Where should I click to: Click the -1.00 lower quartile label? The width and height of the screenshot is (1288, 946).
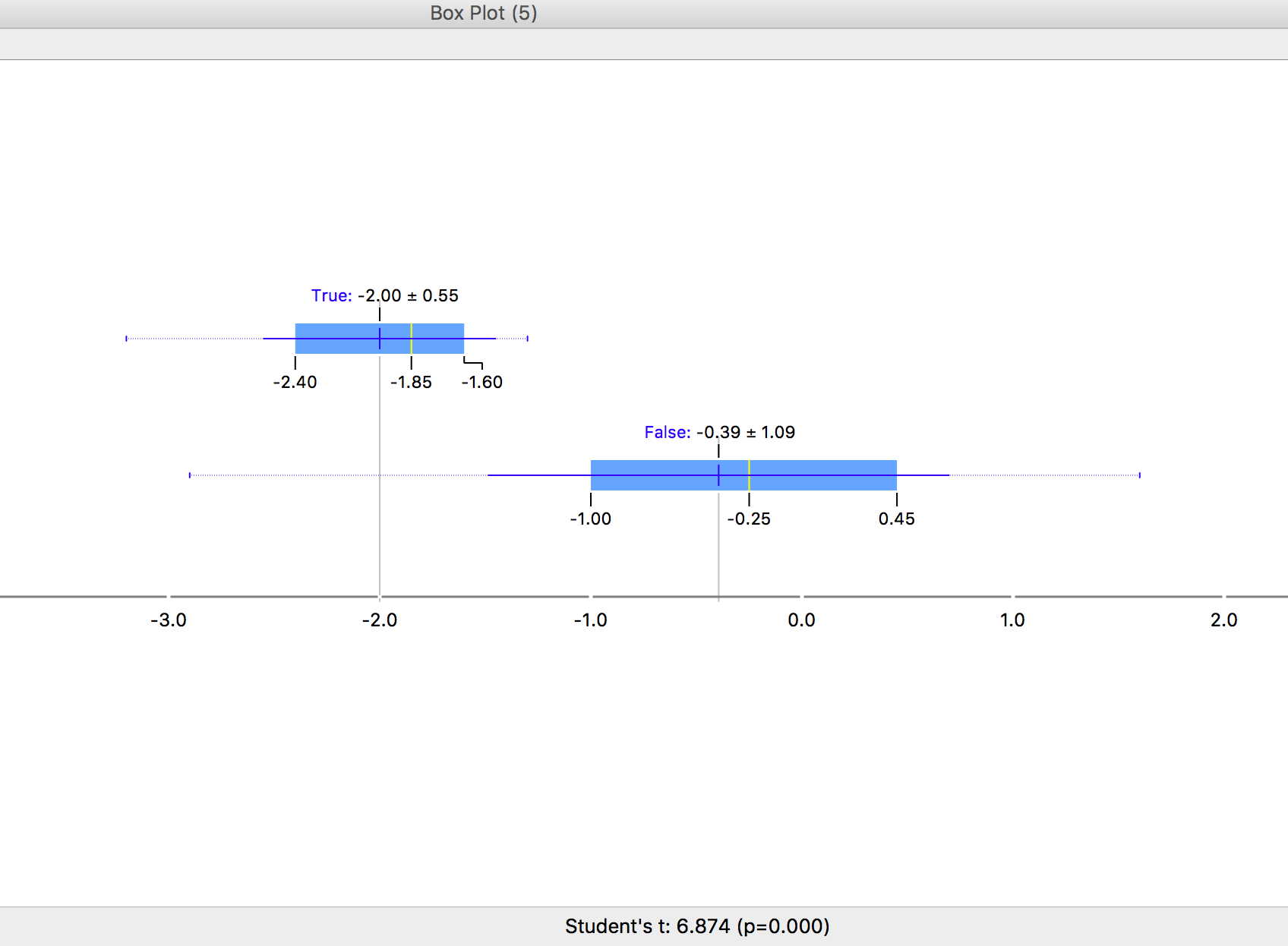[590, 519]
